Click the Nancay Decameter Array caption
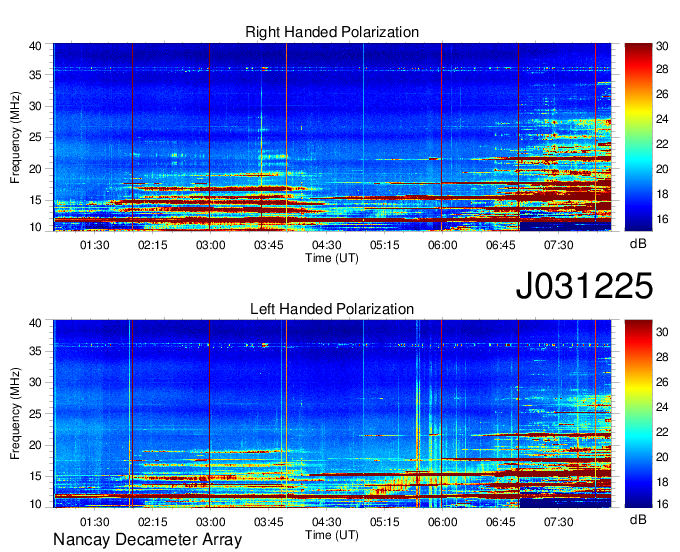The height and width of the screenshot is (552, 680). pyautogui.click(x=147, y=539)
